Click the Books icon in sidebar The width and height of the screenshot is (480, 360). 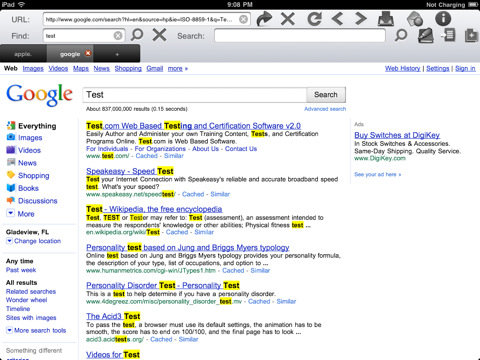point(11,188)
